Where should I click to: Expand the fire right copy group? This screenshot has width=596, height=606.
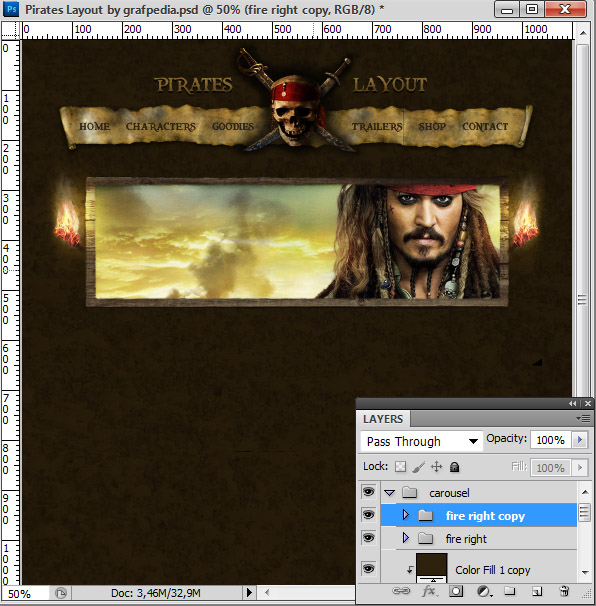pos(405,515)
